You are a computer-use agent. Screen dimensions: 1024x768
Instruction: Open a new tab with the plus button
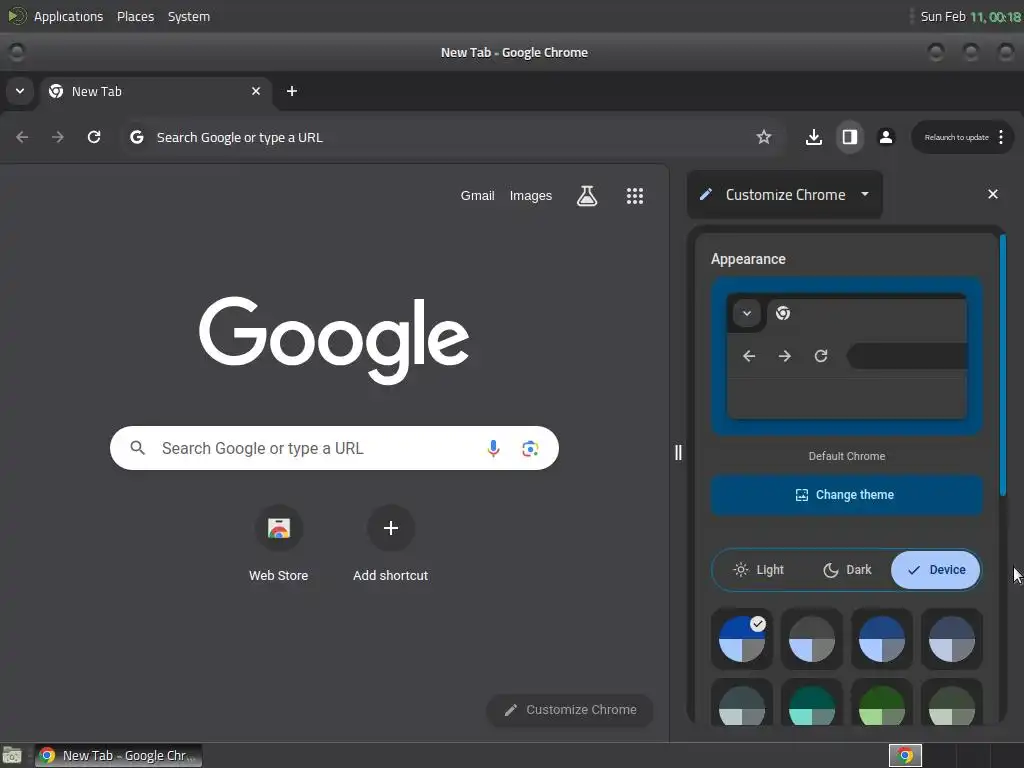[292, 91]
